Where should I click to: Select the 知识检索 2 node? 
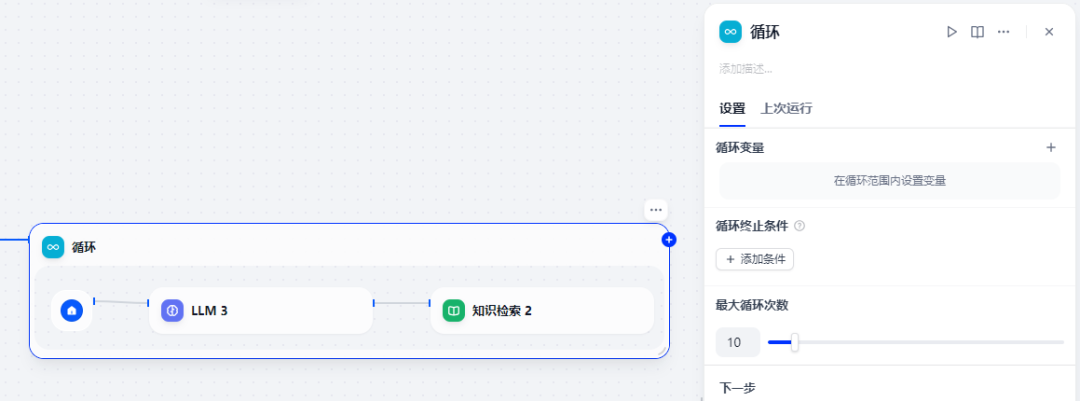click(x=542, y=311)
